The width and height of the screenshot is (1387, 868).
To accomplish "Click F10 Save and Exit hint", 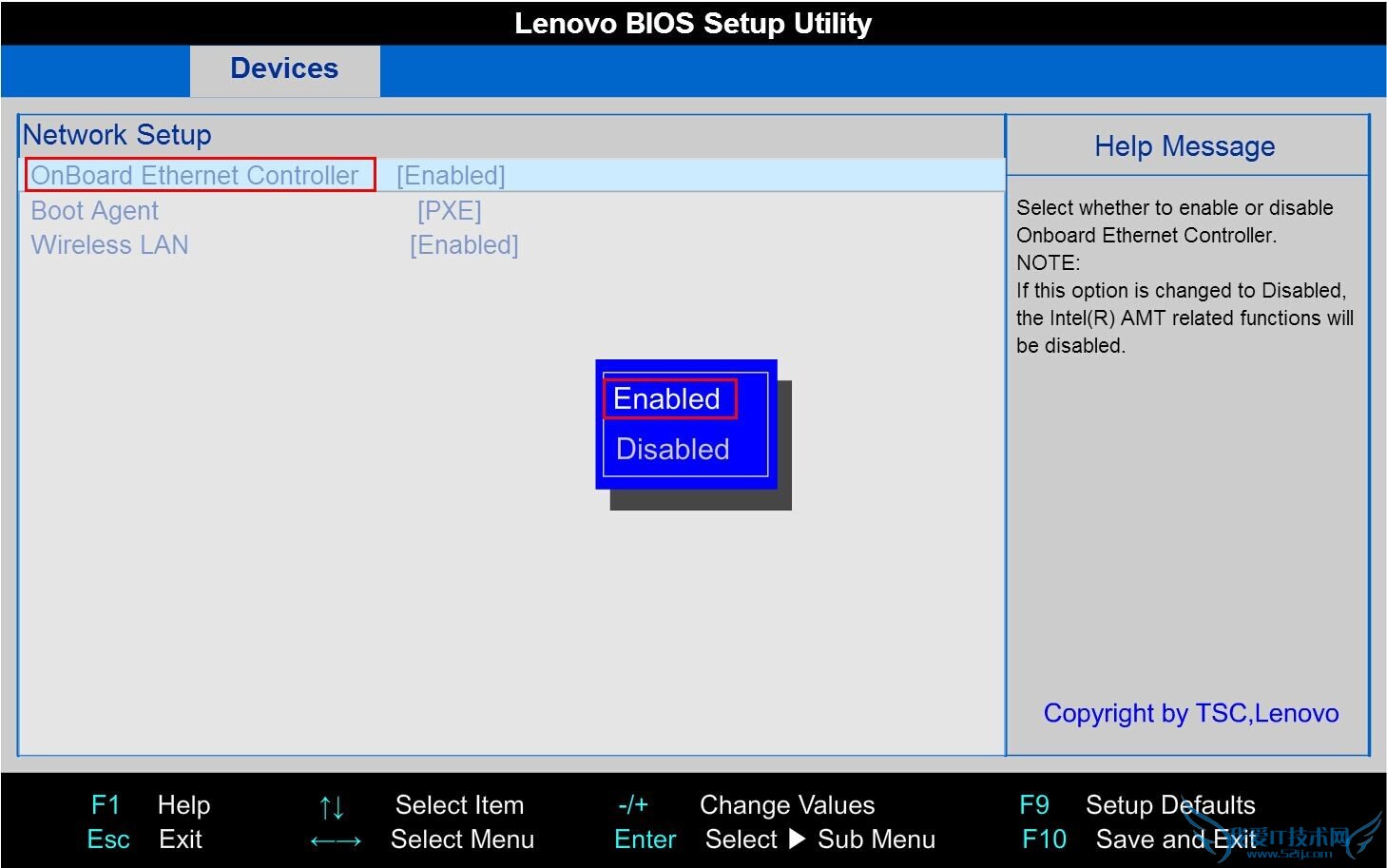I will (1139, 839).
